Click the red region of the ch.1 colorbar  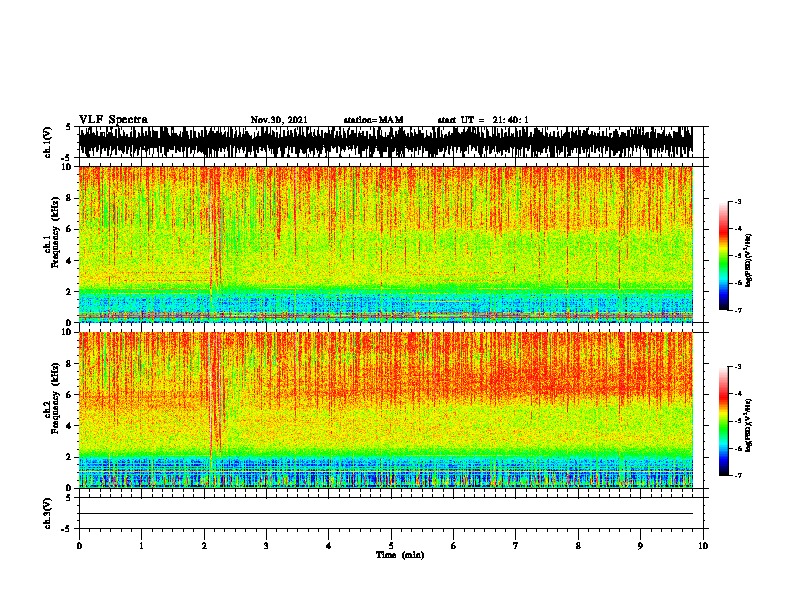coord(724,230)
